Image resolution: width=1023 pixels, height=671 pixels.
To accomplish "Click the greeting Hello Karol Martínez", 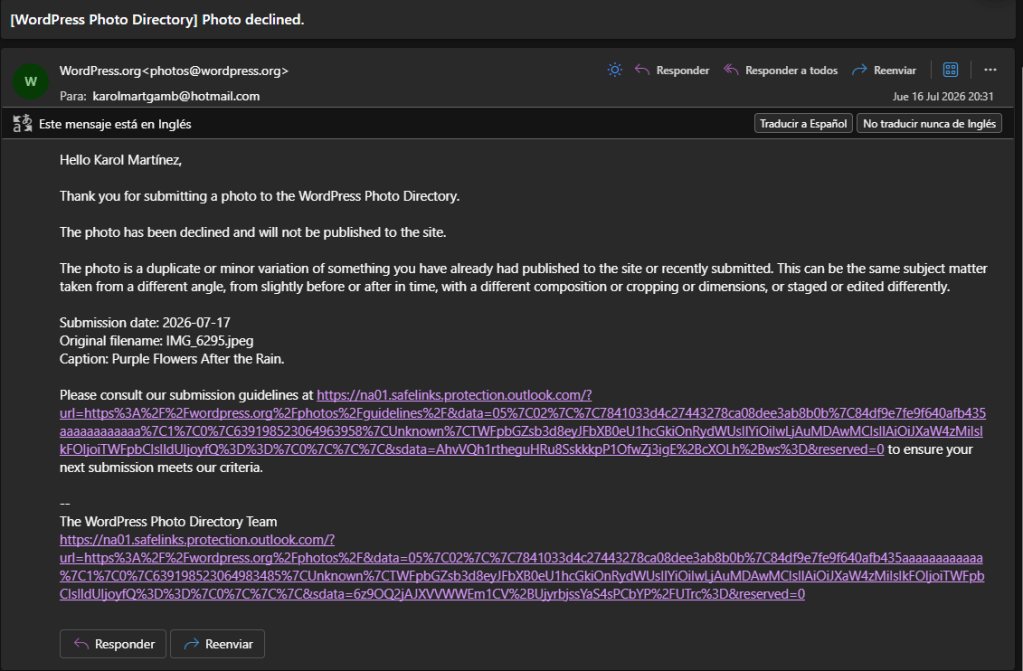I will coord(121,160).
